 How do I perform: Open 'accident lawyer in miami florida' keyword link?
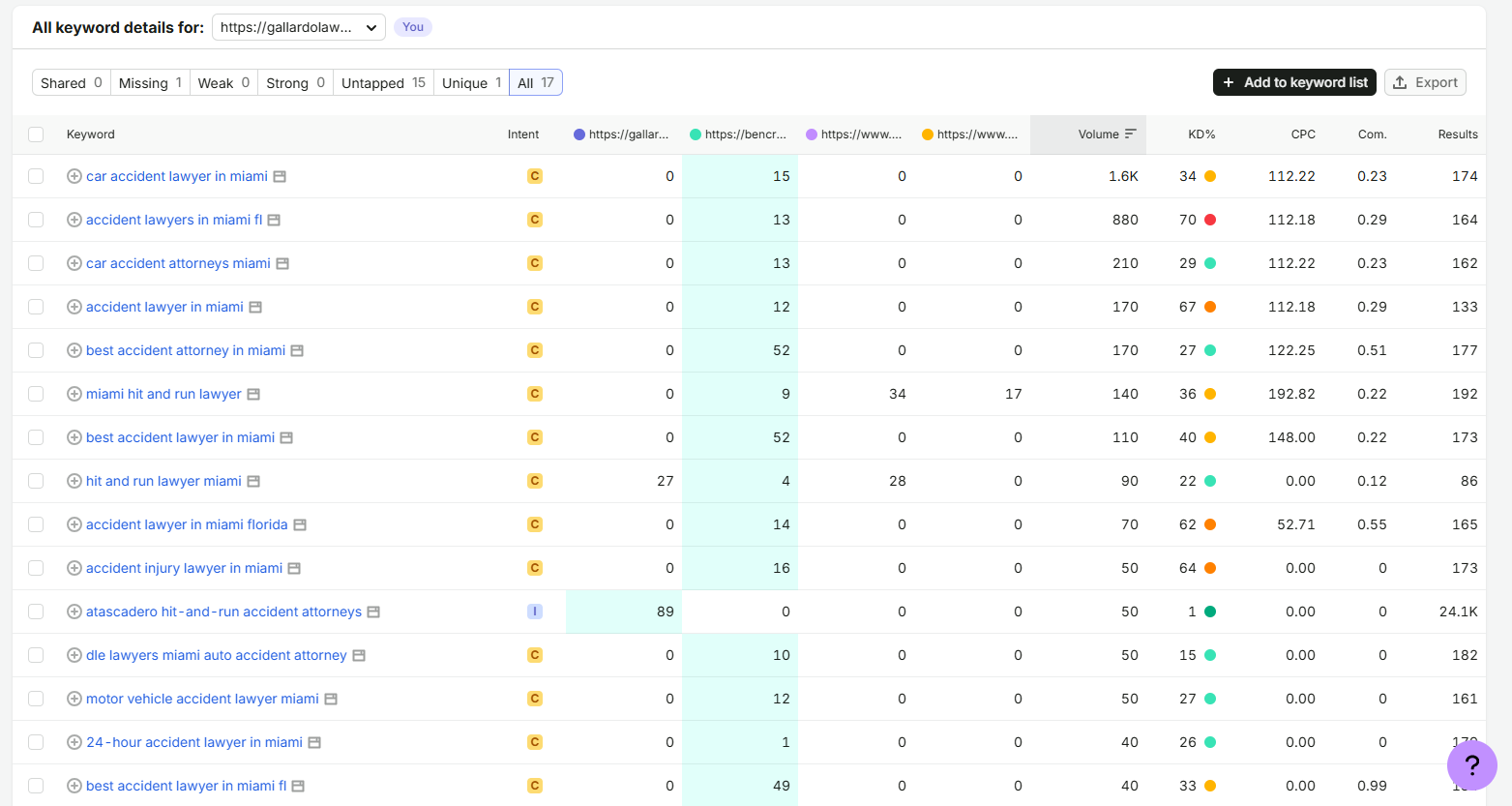(x=187, y=524)
